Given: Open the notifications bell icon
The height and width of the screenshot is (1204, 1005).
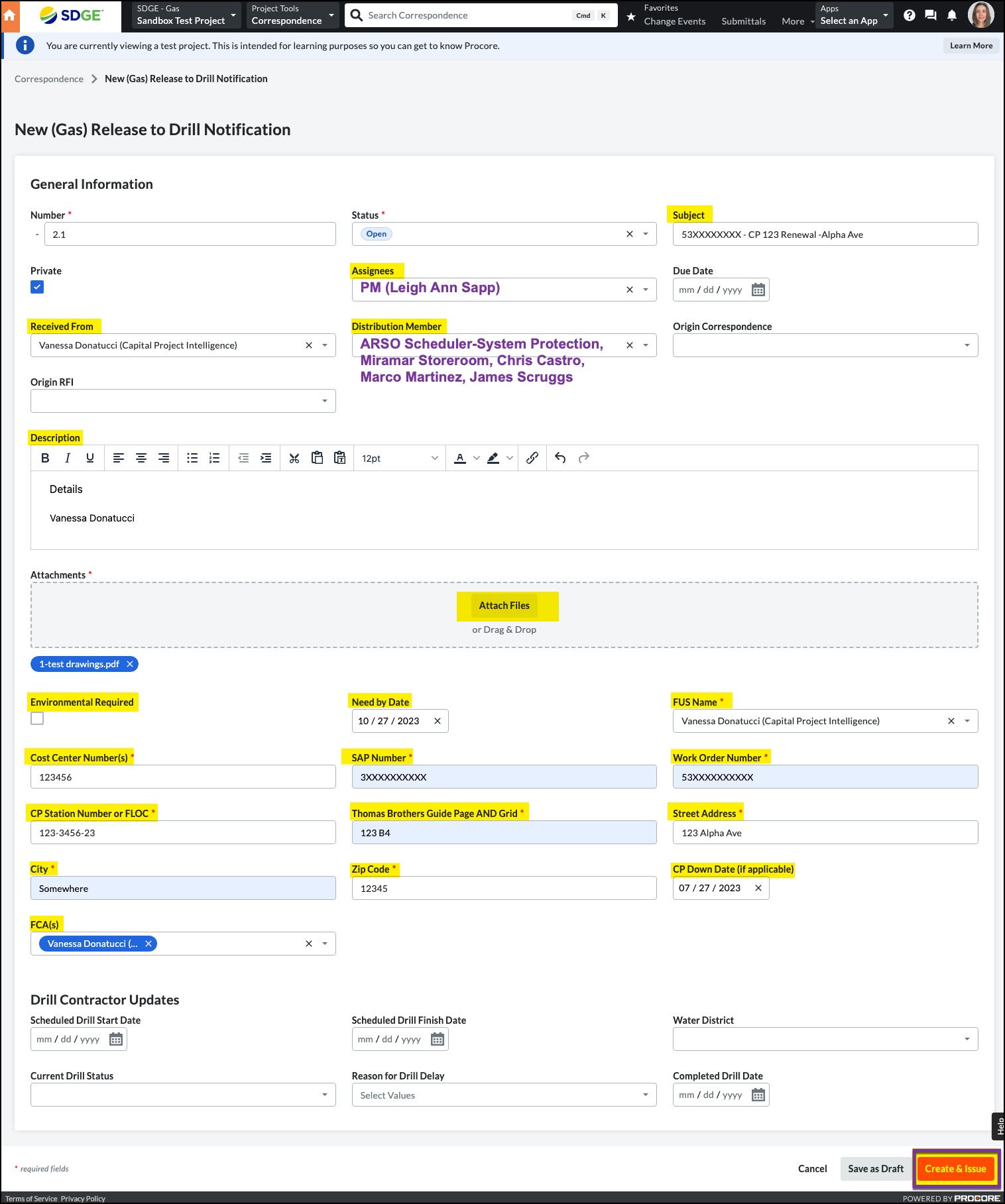Looking at the screenshot, I should tap(951, 15).
